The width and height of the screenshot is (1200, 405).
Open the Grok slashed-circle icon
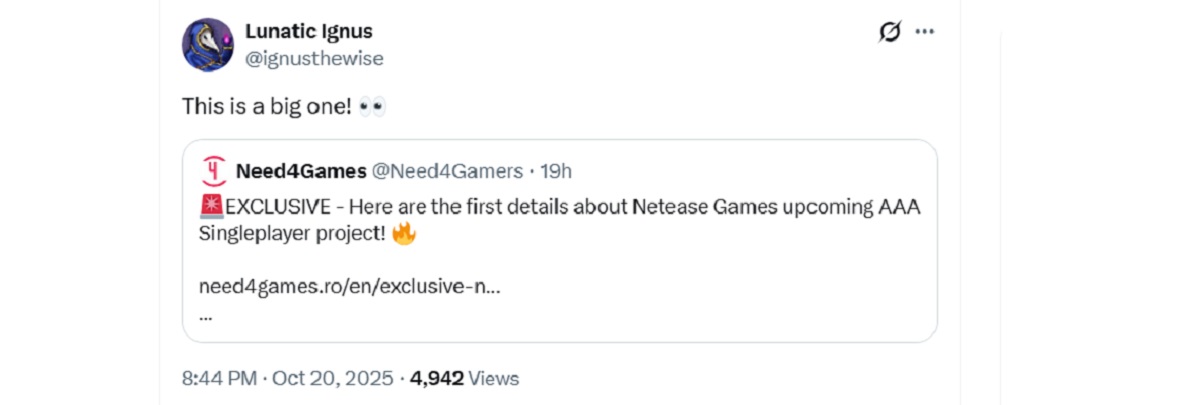pos(888,32)
